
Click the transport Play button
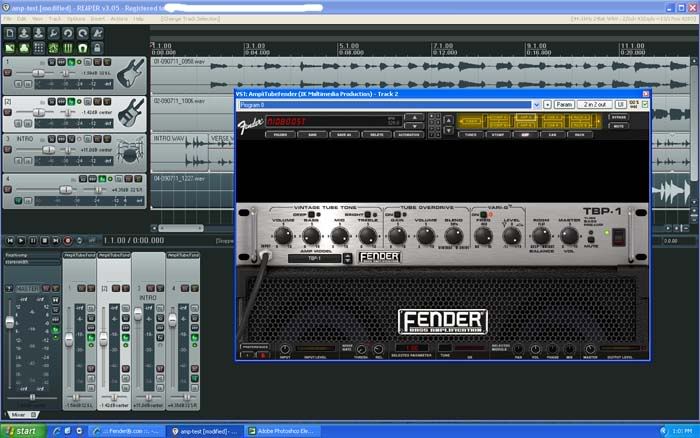click(x=22, y=240)
